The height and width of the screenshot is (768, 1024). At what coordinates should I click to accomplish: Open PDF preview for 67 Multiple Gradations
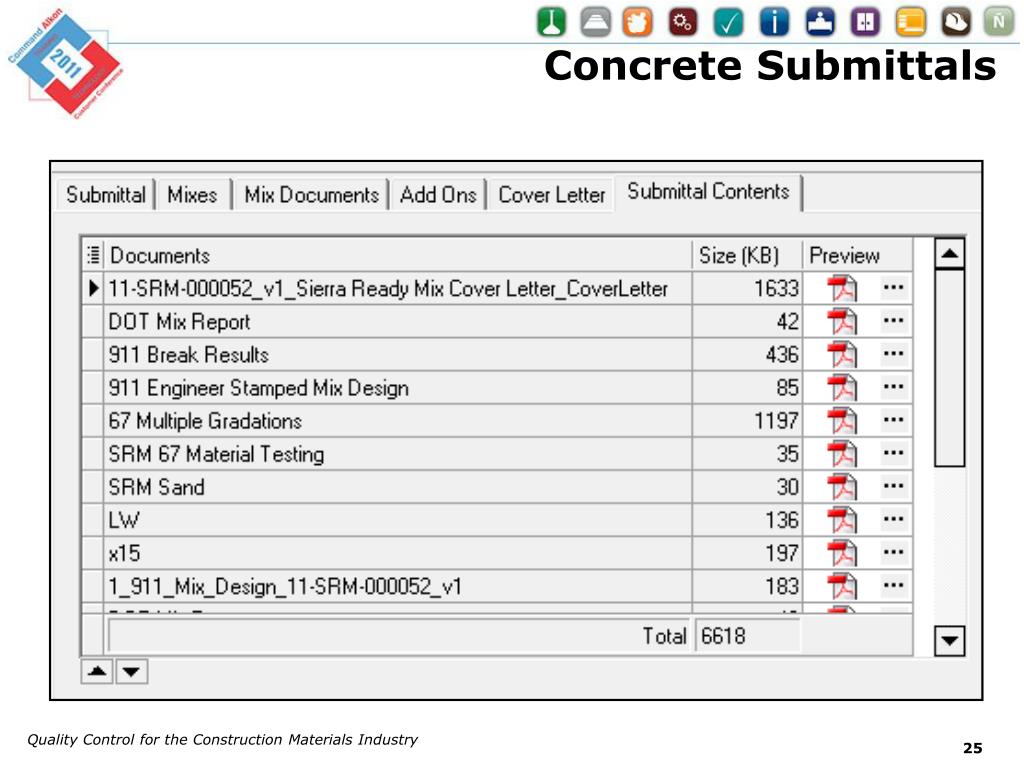(x=842, y=421)
